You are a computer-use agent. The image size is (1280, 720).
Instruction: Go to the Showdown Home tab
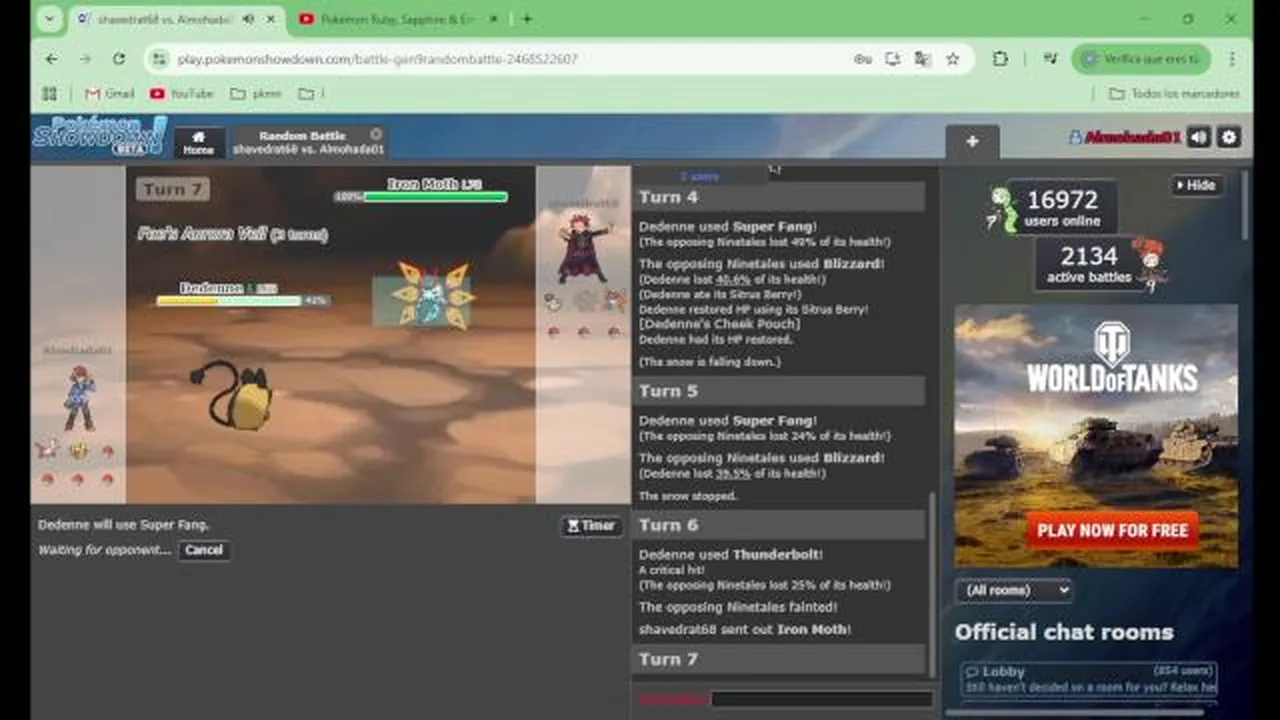pos(198,142)
